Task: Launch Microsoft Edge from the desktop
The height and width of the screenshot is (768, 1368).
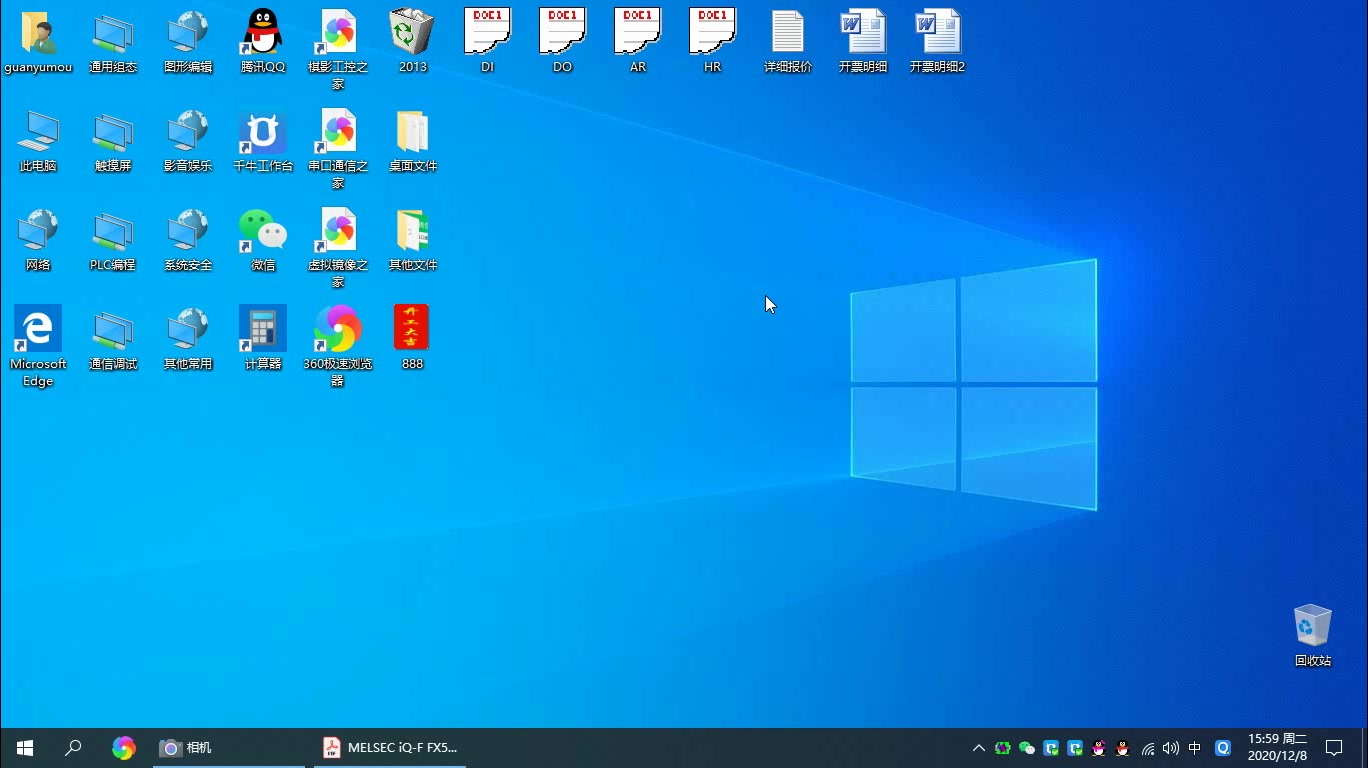Action: coord(38,346)
